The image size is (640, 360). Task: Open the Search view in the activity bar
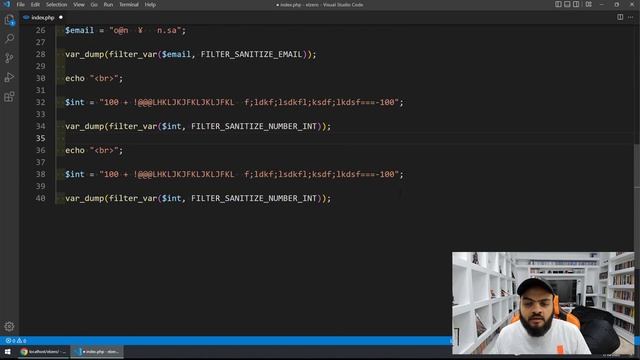(x=9, y=38)
